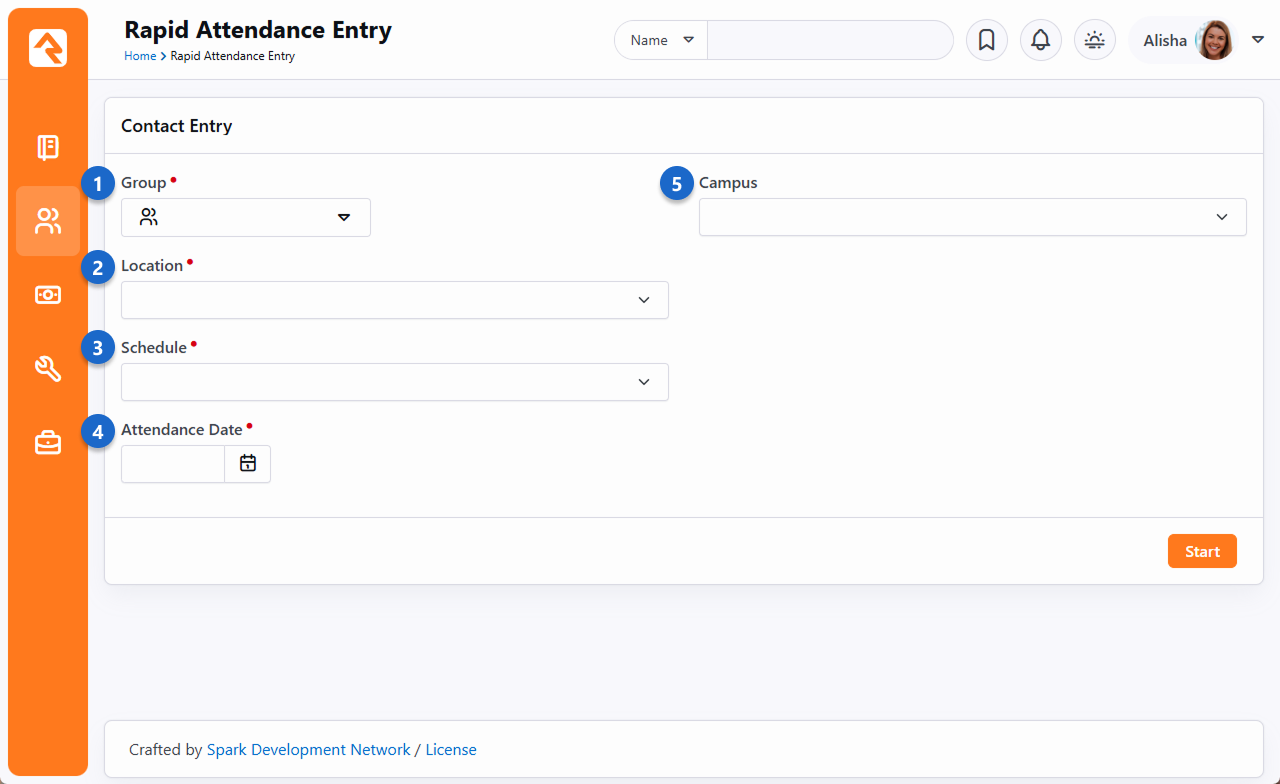
Task: Open the Admin briefcase icon in sidebar
Action: click(x=48, y=442)
